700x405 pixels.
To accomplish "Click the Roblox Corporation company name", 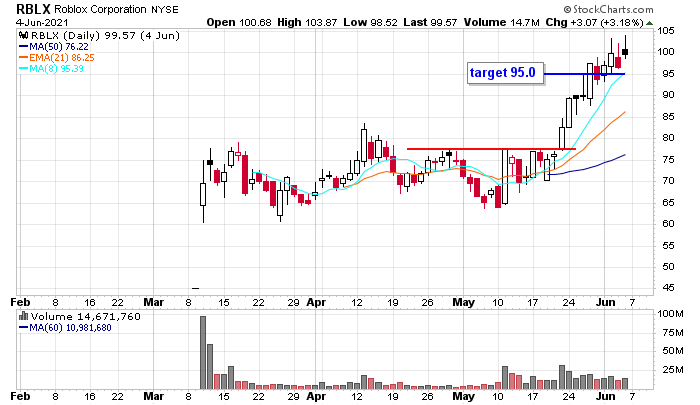I will point(100,9).
